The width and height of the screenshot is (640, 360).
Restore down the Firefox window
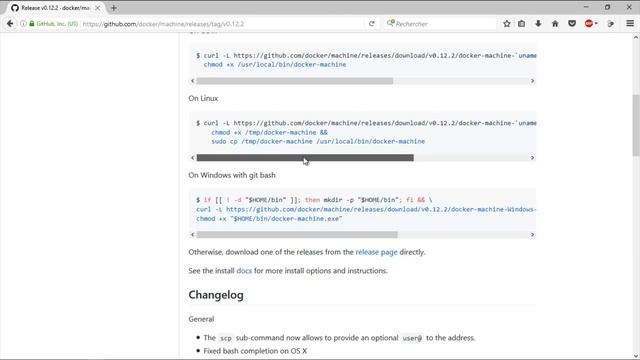[607, 7]
